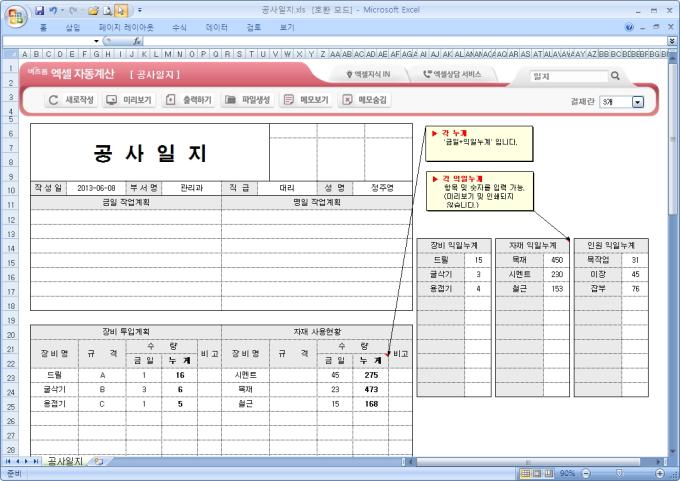The height and width of the screenshot is (481, 680).
Task: Open the 삽입 ribbon tab
Action: point(72,27)
